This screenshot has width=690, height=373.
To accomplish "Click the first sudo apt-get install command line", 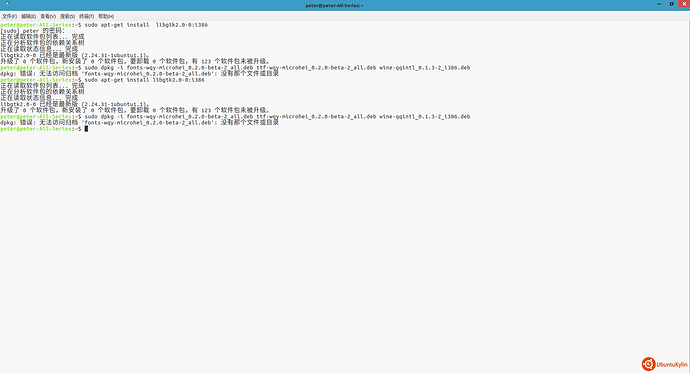I will tap(104, 25).
